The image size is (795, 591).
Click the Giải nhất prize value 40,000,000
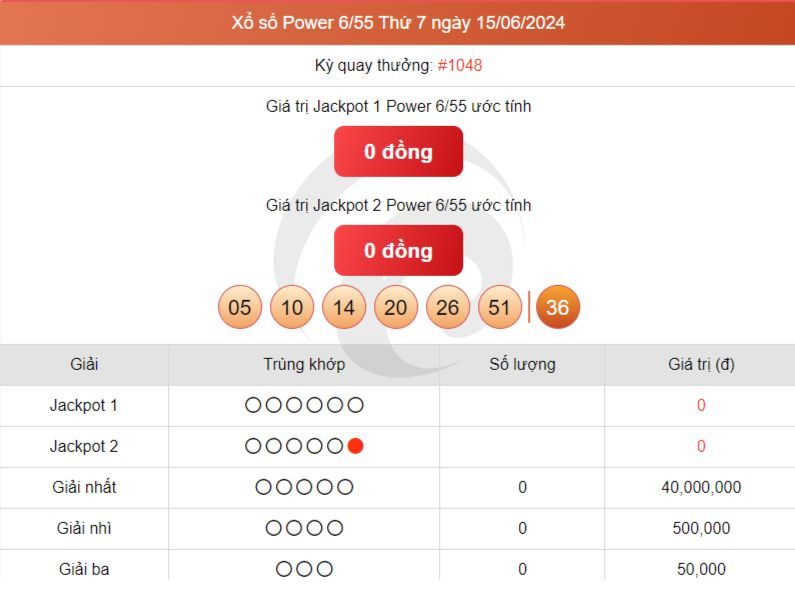(701, 487)
